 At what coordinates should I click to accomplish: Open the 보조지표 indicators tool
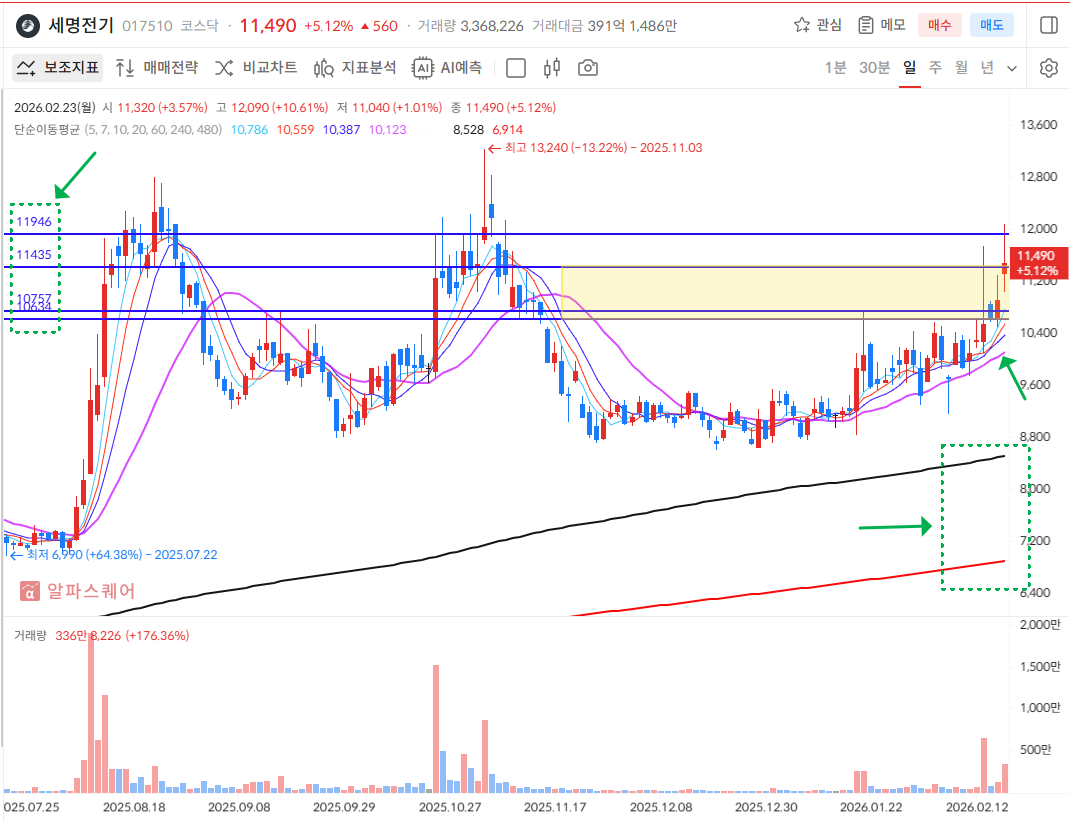58,68
